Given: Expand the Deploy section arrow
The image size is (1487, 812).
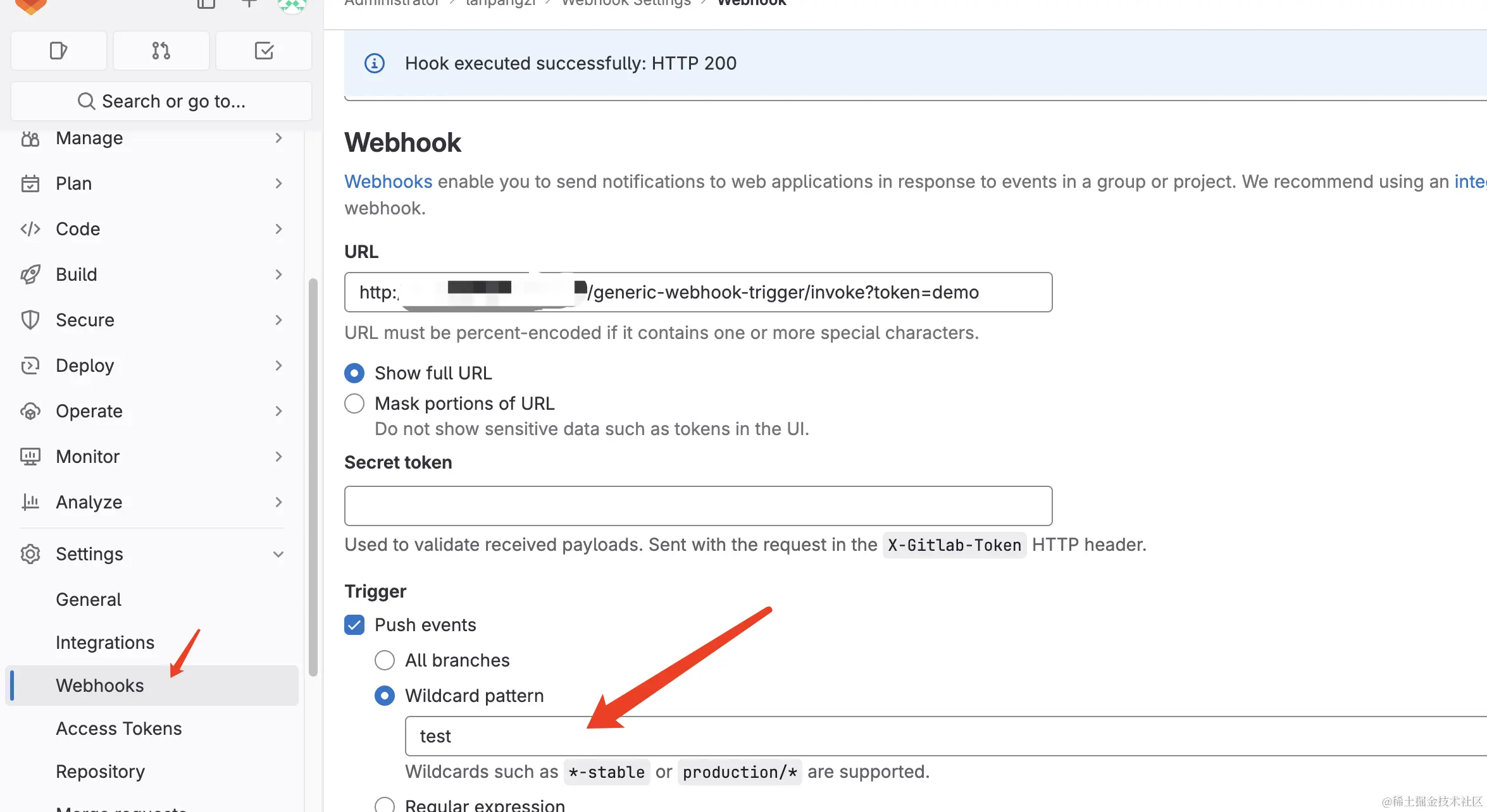Looking at the screenshot, I should pos(278,366).
